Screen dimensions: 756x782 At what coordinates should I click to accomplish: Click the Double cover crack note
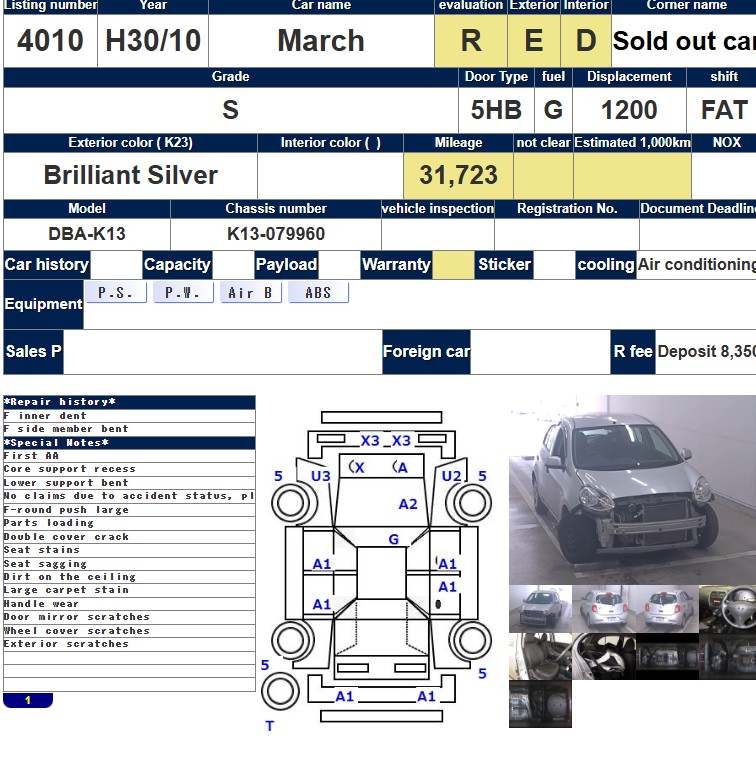(129, 537)
